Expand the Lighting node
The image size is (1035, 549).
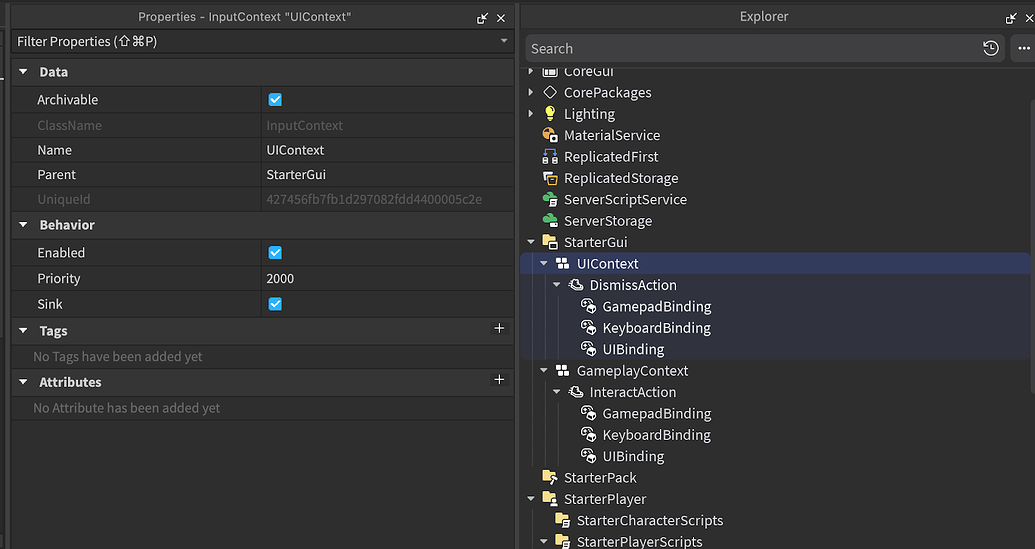(531, 113)
